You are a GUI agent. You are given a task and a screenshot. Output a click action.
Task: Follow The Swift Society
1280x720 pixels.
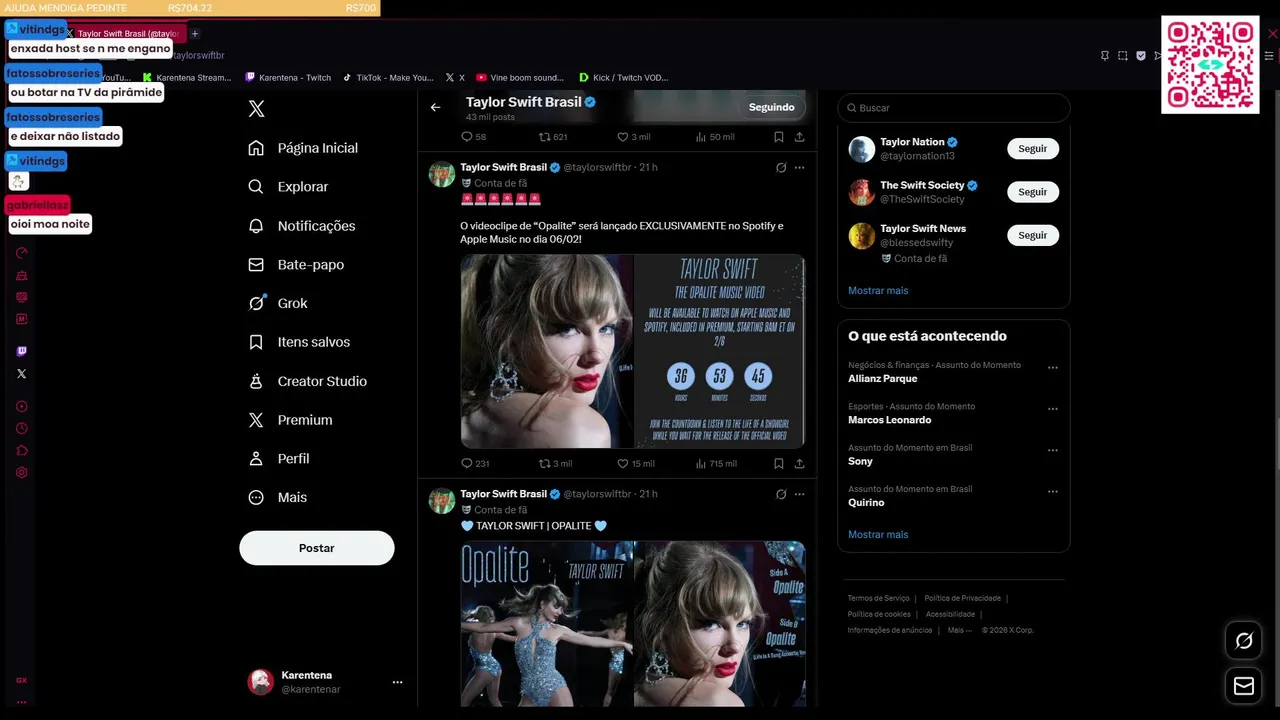coord(1033,192)
